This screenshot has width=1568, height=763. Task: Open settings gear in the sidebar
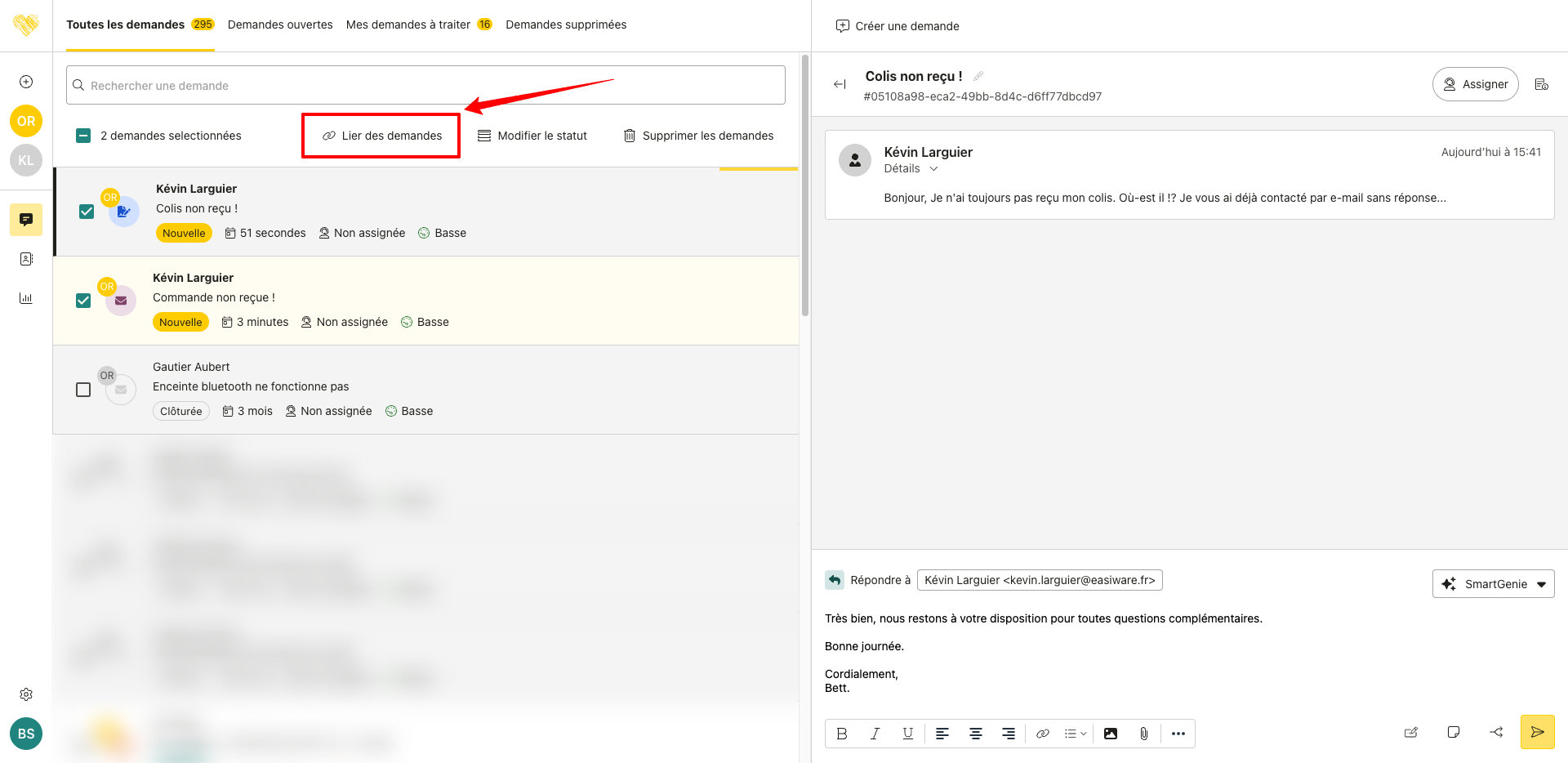(26, 694)
